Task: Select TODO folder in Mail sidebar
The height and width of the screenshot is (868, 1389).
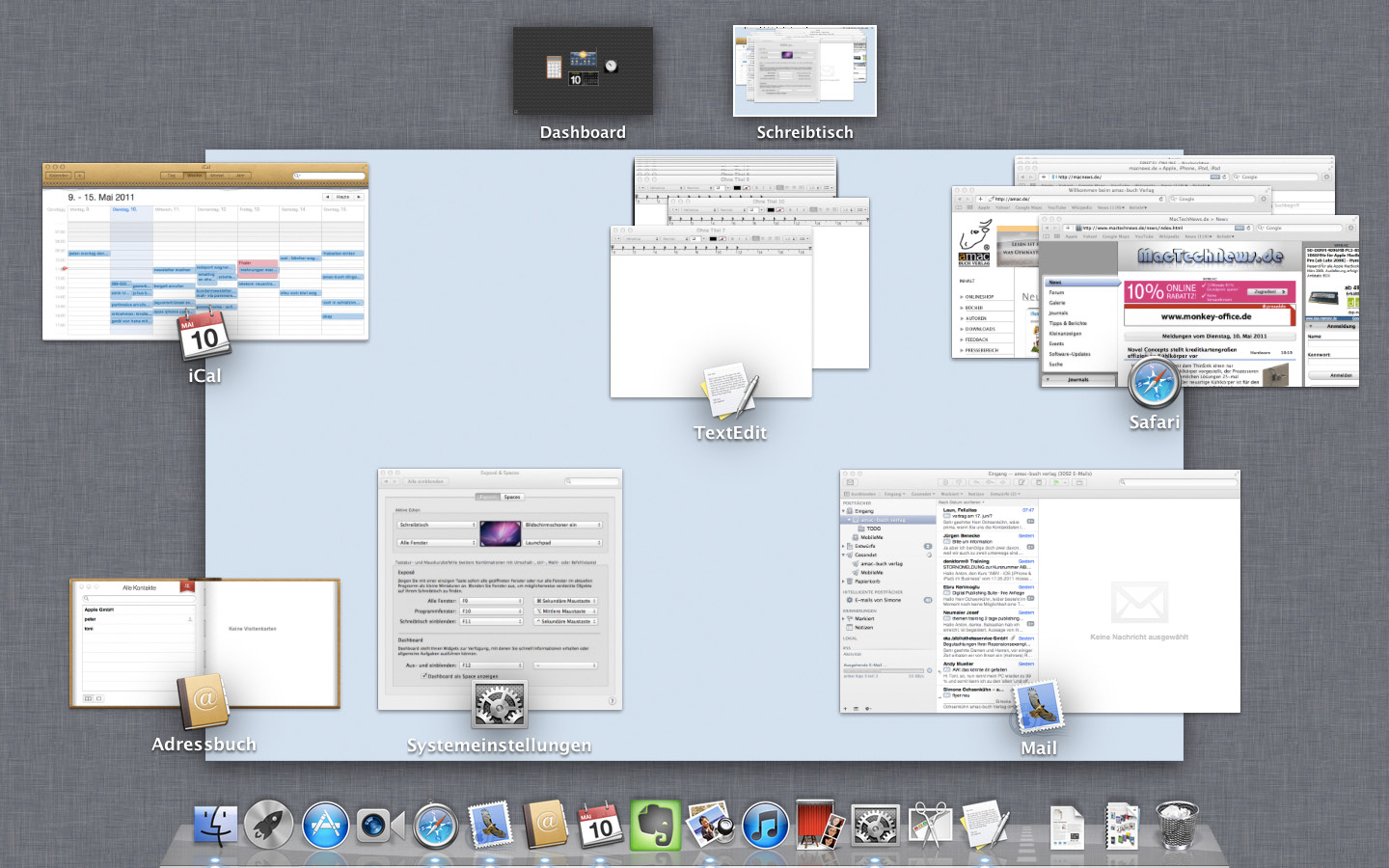Action: (873, 529)
